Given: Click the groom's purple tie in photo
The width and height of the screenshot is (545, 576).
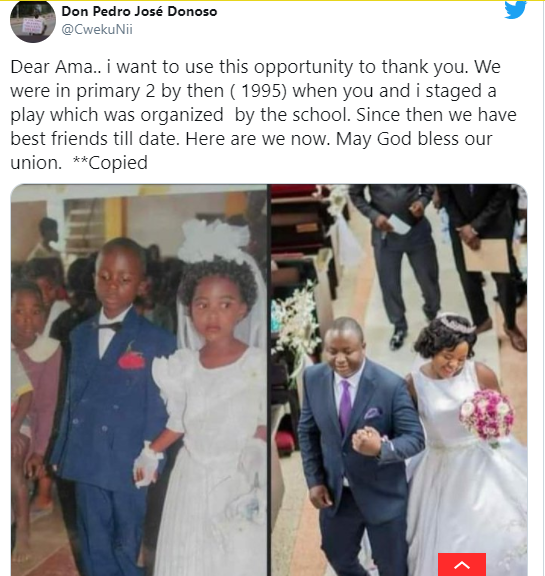Looking at the screenshot, I should click(345, 407).
